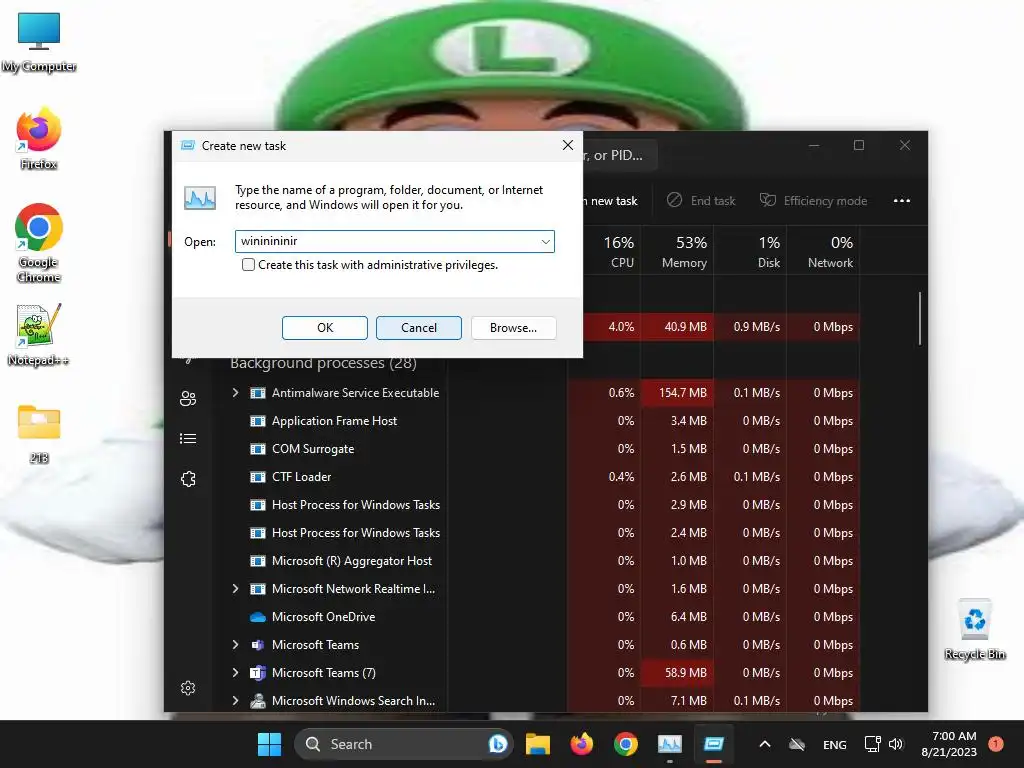The height and width of the screenshot is (768, 1024).
Task: Enable Create this task with administrative privileges
Action: [248, 264]
